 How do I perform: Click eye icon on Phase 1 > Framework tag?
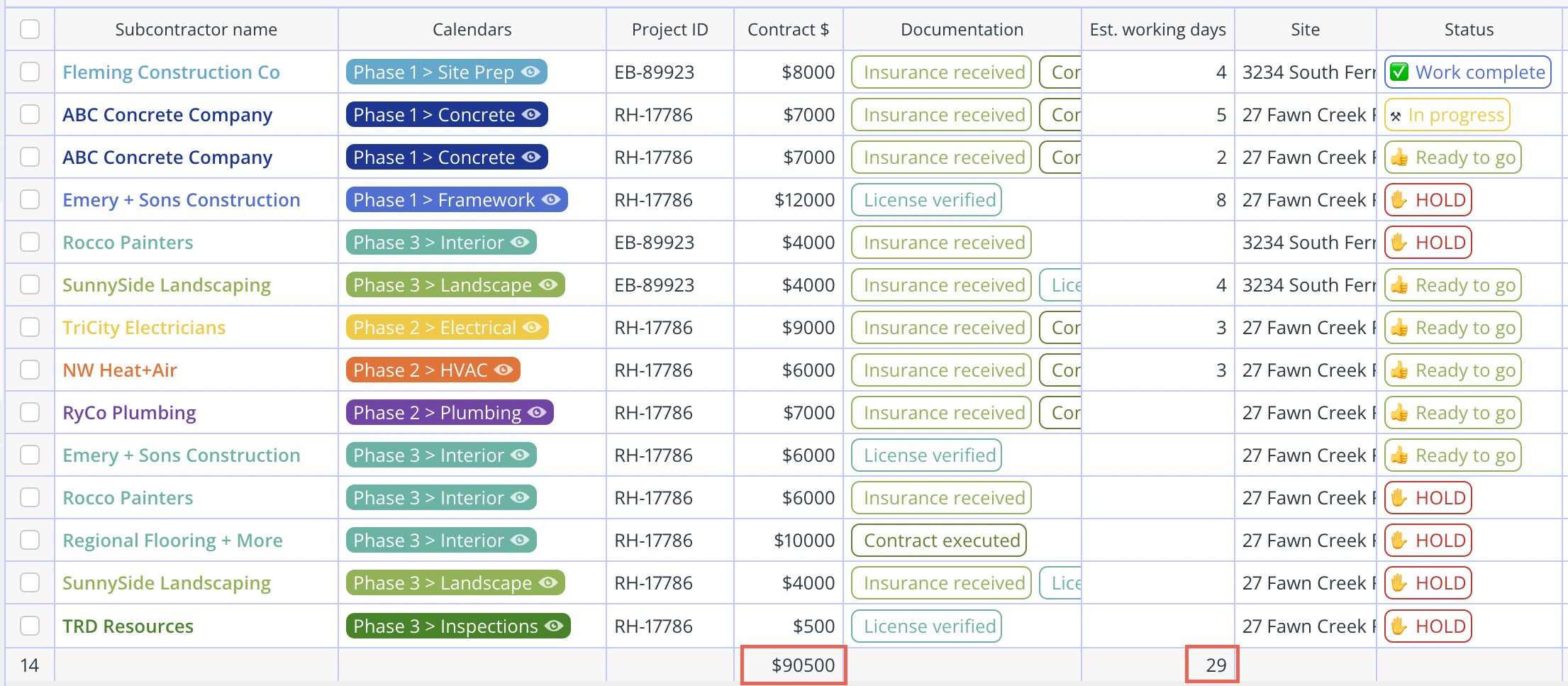pos(551,200)
